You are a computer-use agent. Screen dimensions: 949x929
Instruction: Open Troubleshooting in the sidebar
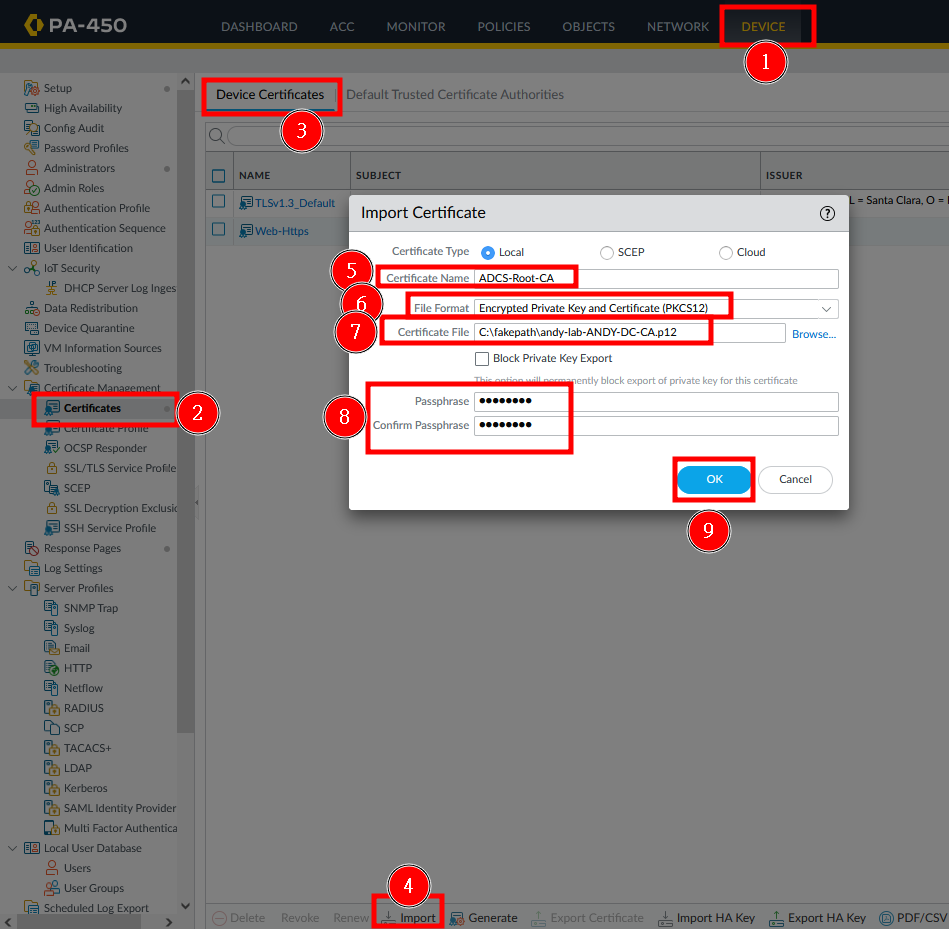click(82, 368)
